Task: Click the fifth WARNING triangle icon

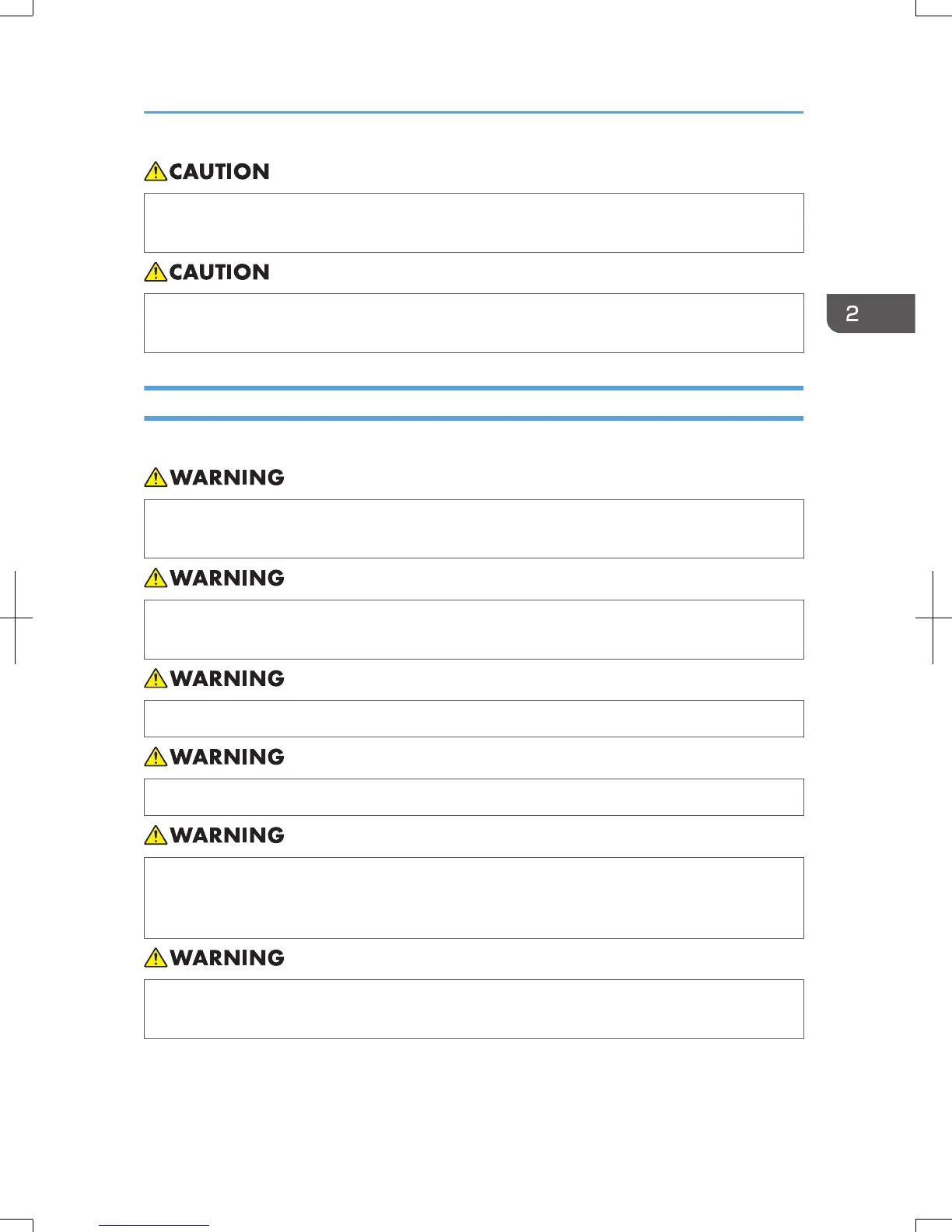Action: tap(156, 835)
